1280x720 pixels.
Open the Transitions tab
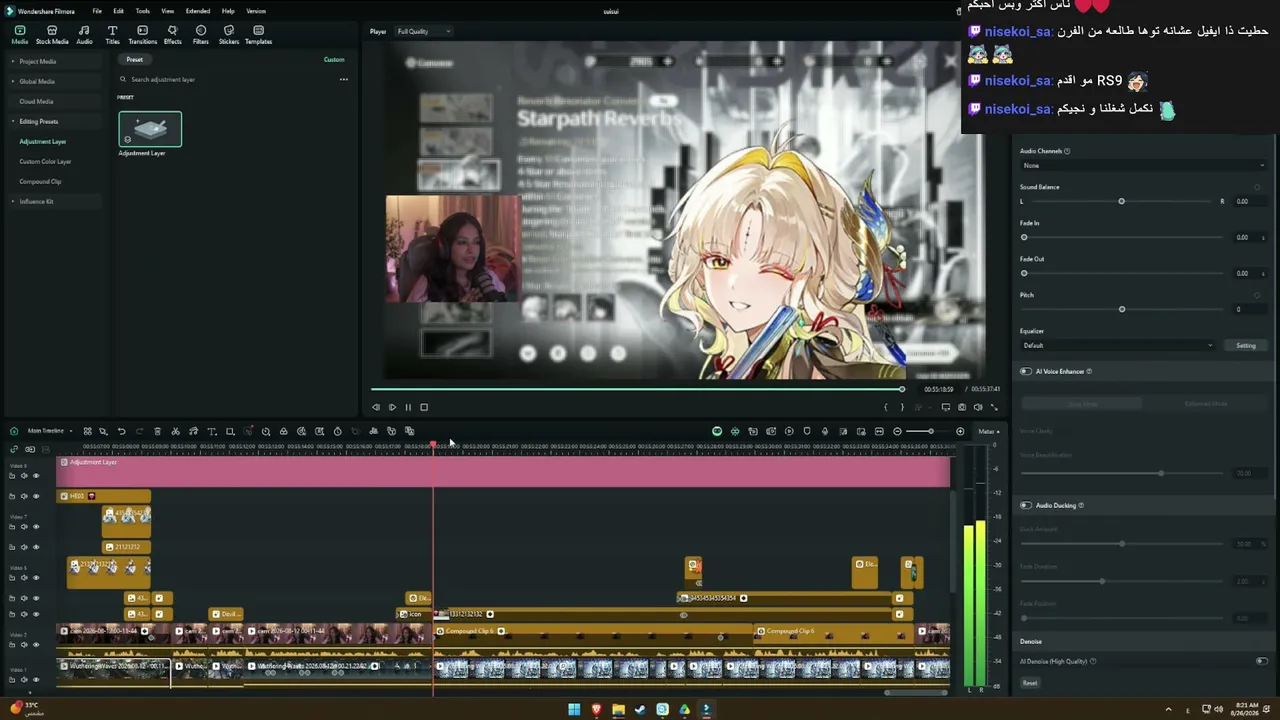[142, 35]
